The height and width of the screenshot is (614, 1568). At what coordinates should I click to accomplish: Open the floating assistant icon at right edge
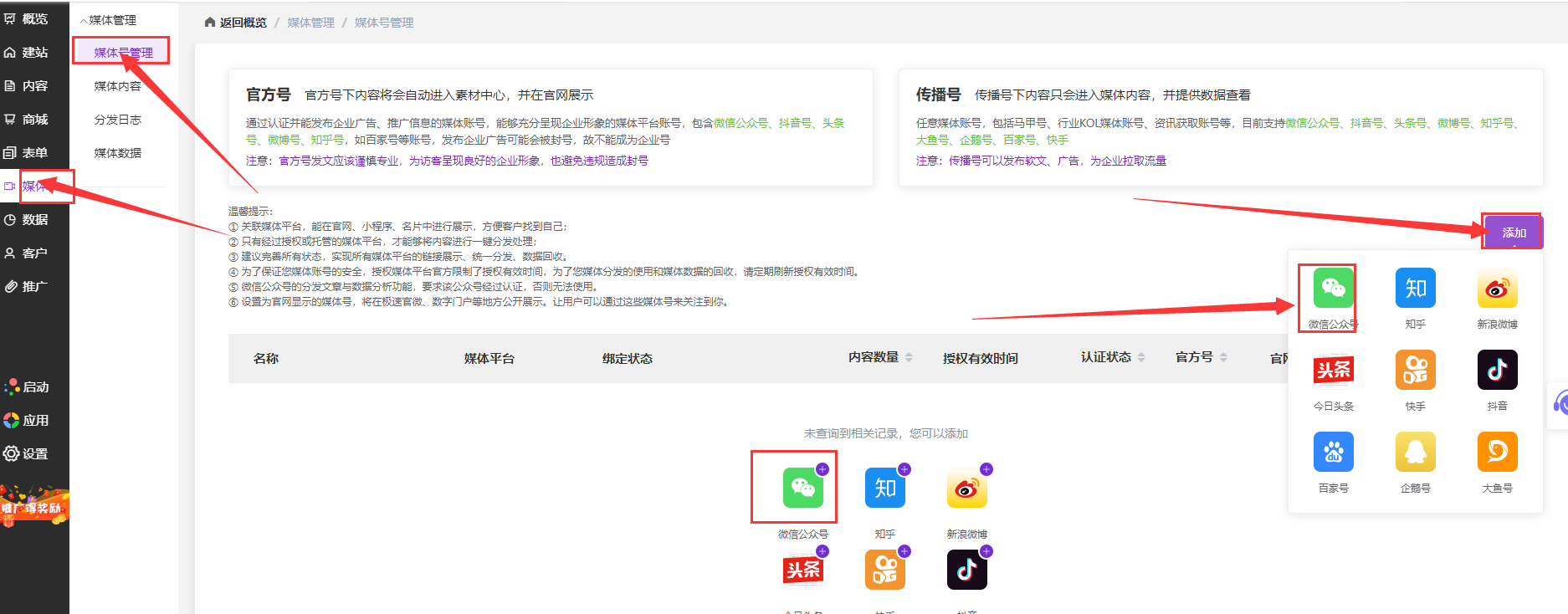coord(1560,405)
